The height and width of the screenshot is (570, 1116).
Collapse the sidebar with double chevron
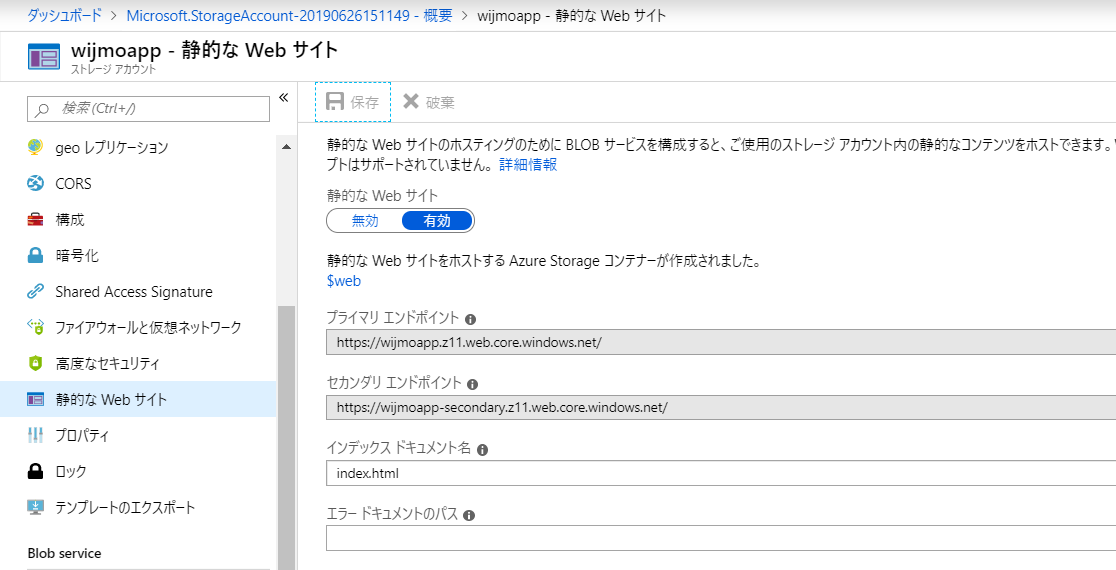click(x=283, y=97)
